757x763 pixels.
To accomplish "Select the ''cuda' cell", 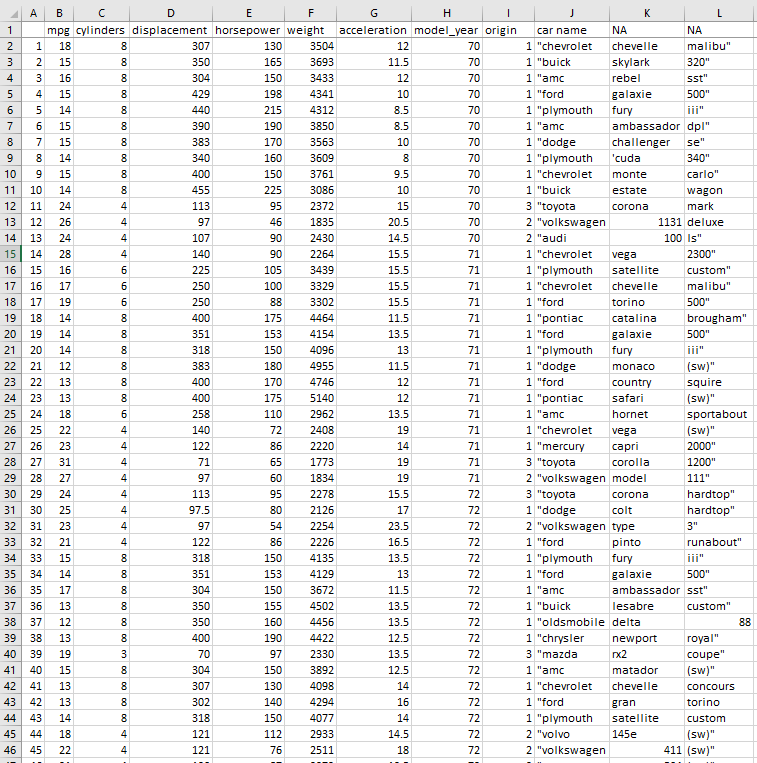I will pos(647,158).
